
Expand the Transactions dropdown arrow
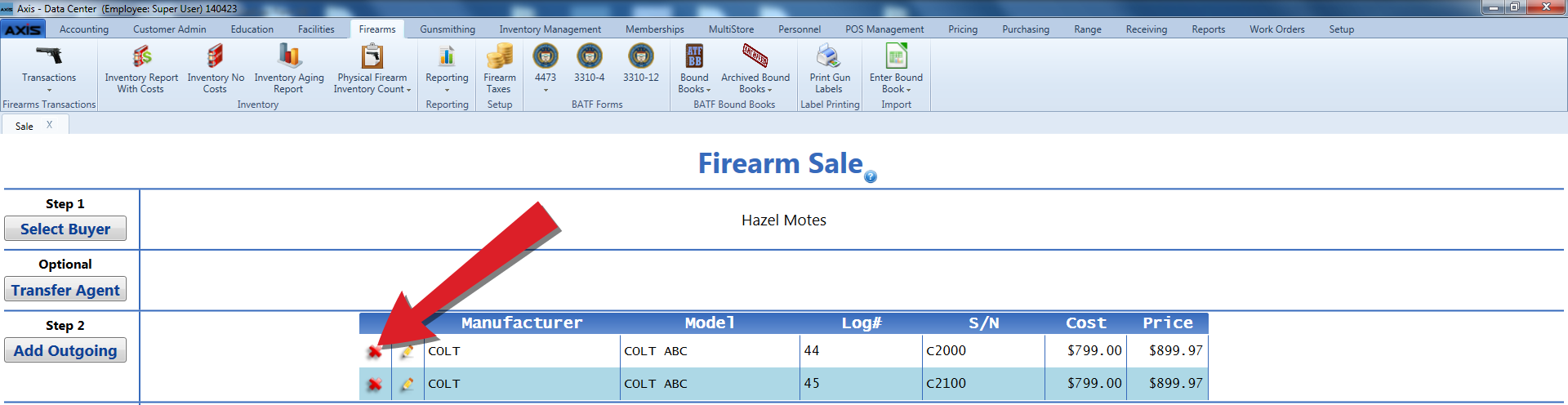point(49,90)
